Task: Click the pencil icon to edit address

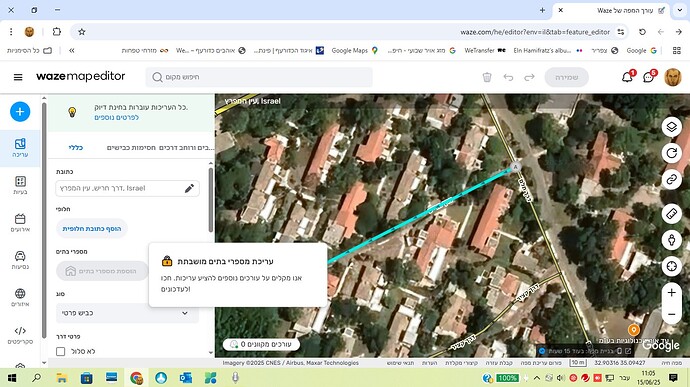Action: point(189,188)
